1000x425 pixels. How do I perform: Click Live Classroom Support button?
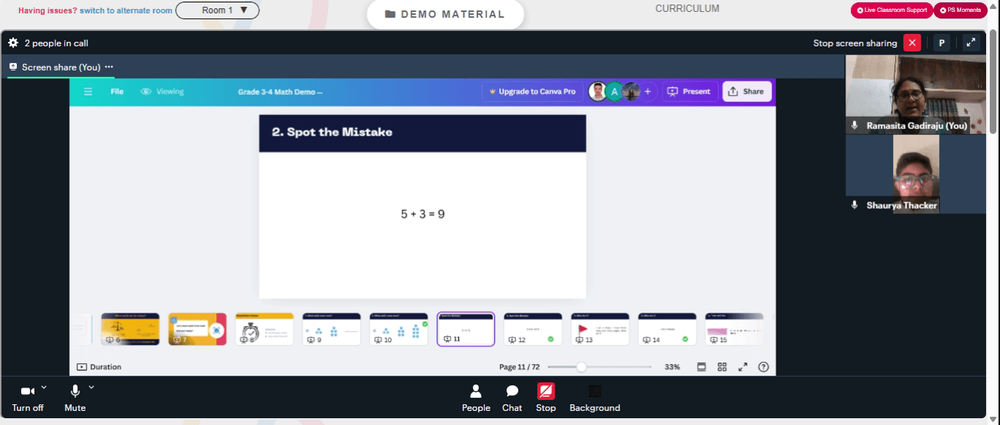pyautogui.click(x=892, y=10)
